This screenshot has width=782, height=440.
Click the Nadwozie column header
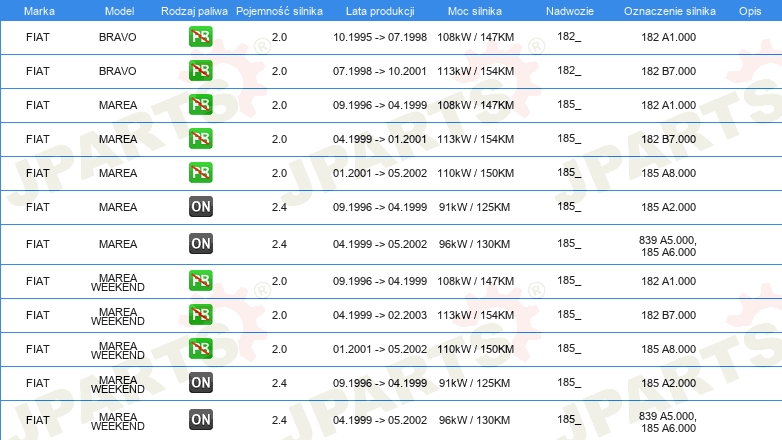point(570,11)
